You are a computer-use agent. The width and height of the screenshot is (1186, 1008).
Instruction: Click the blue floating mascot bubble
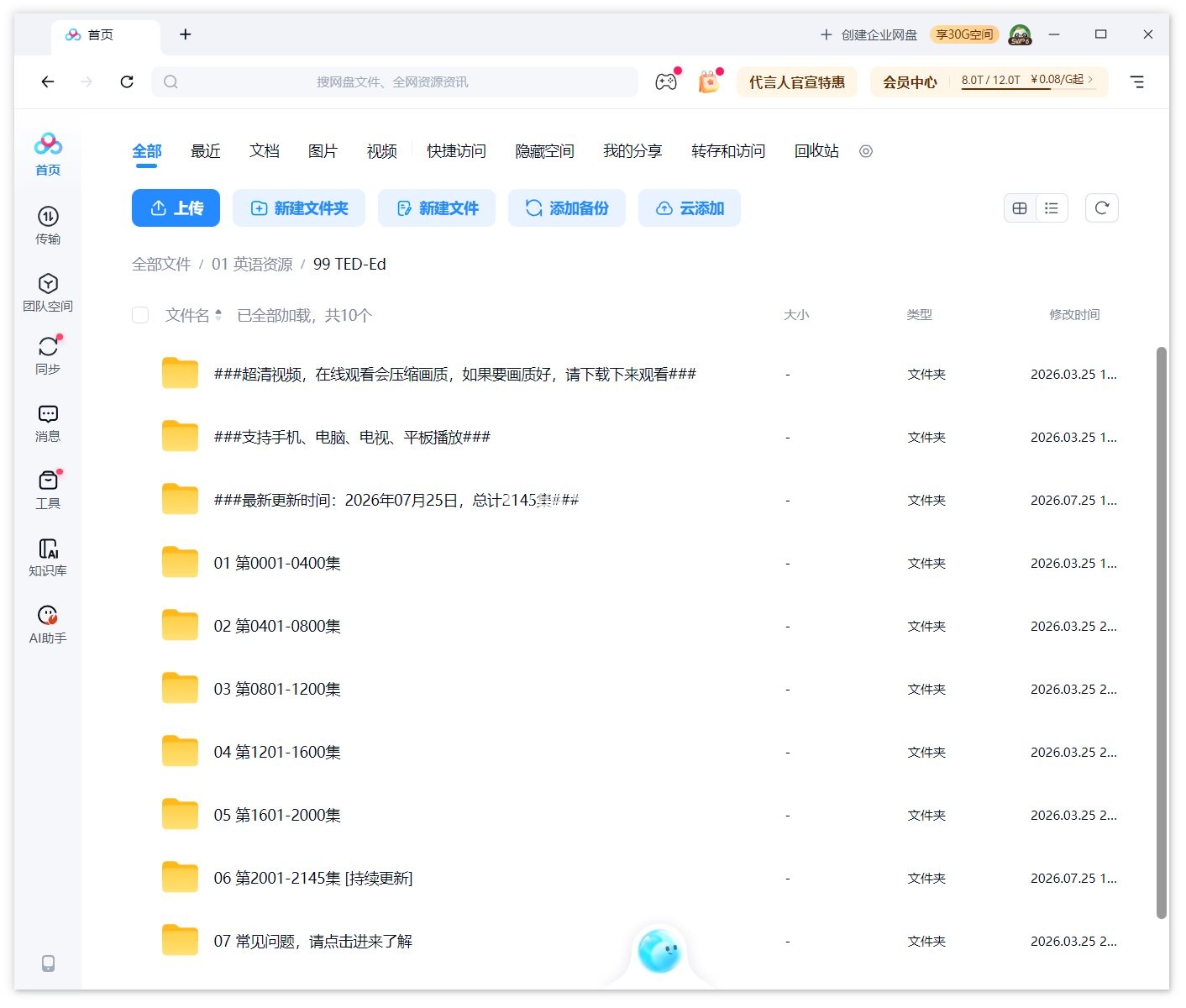click(x=659, y=950)
